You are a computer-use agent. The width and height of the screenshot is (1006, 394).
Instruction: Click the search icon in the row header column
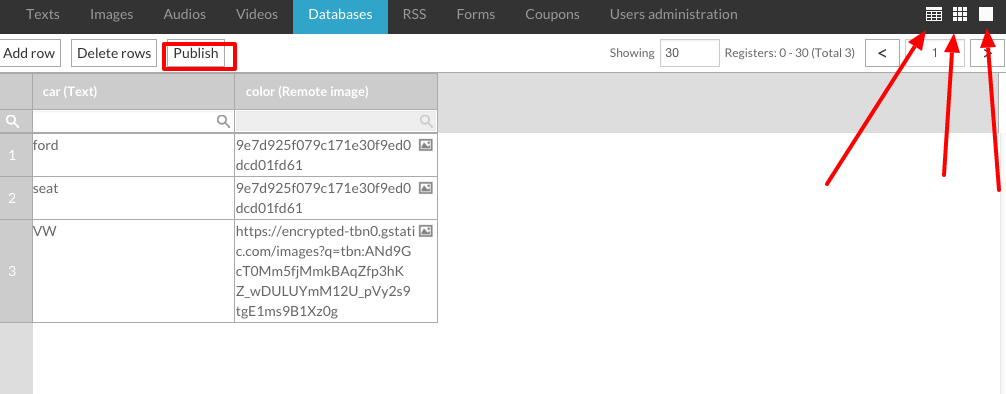12,121
